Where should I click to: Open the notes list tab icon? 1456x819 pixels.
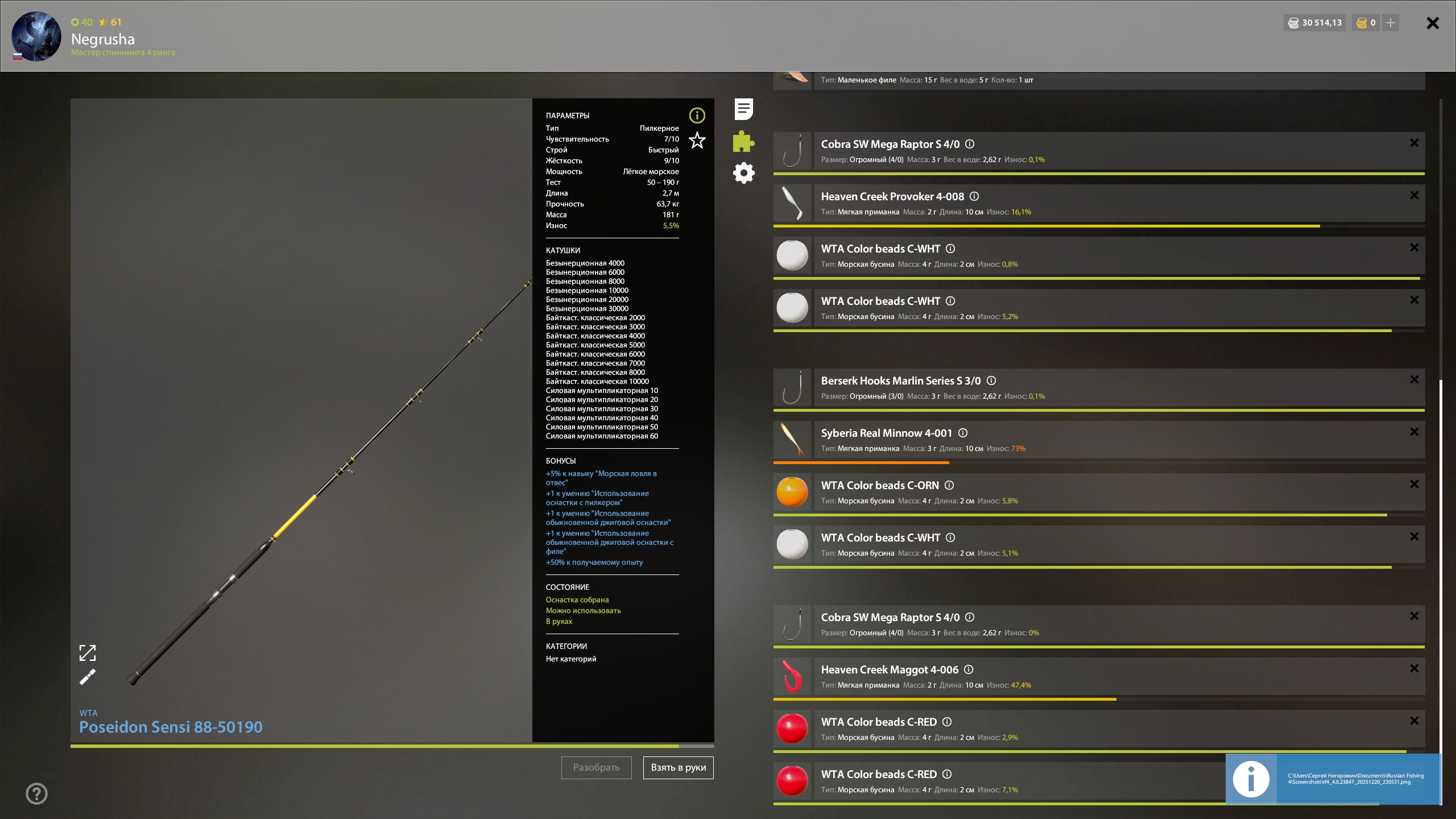pyautogui.click(x=743, y=109)
